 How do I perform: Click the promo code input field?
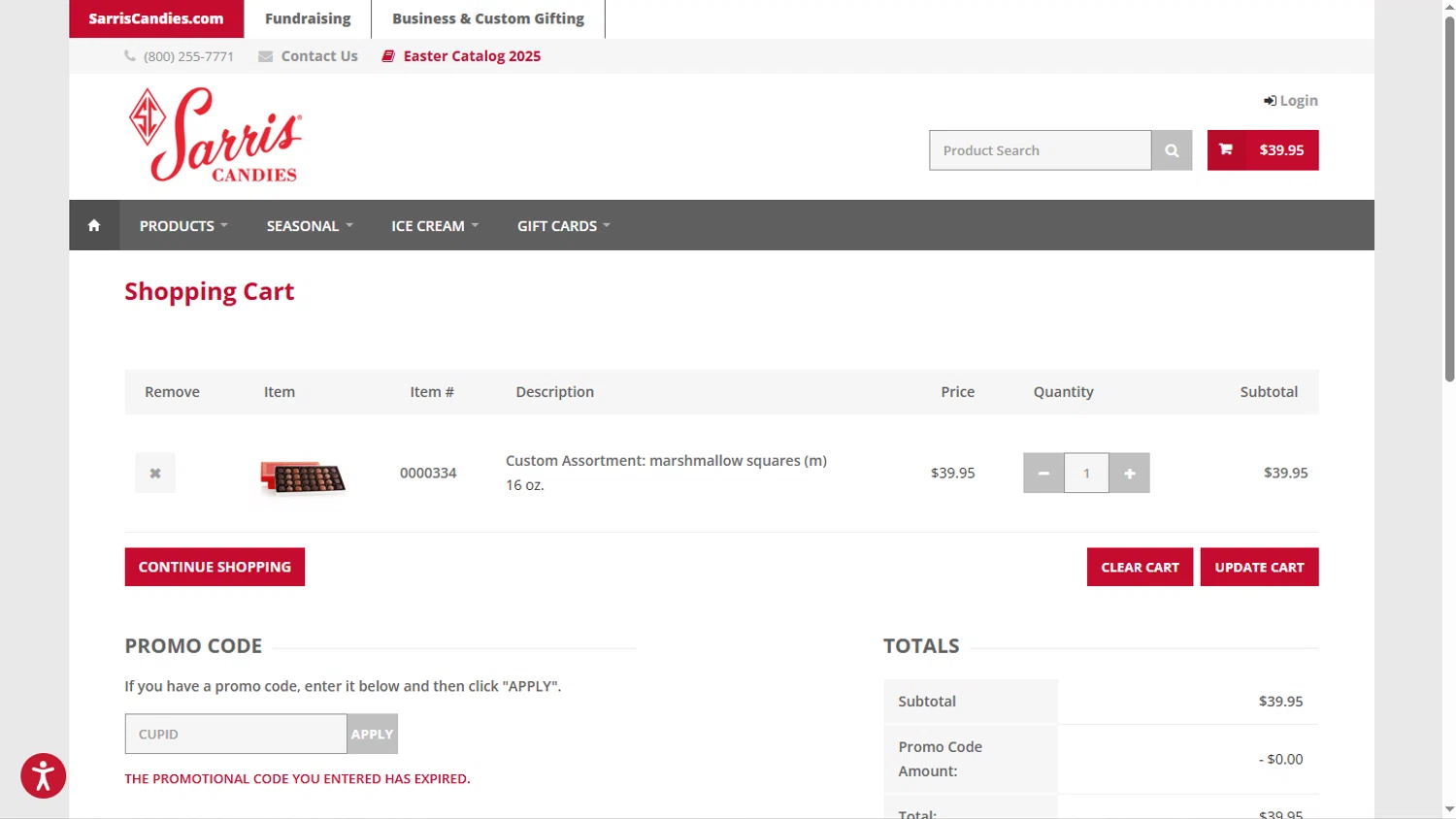click(236, 734)
